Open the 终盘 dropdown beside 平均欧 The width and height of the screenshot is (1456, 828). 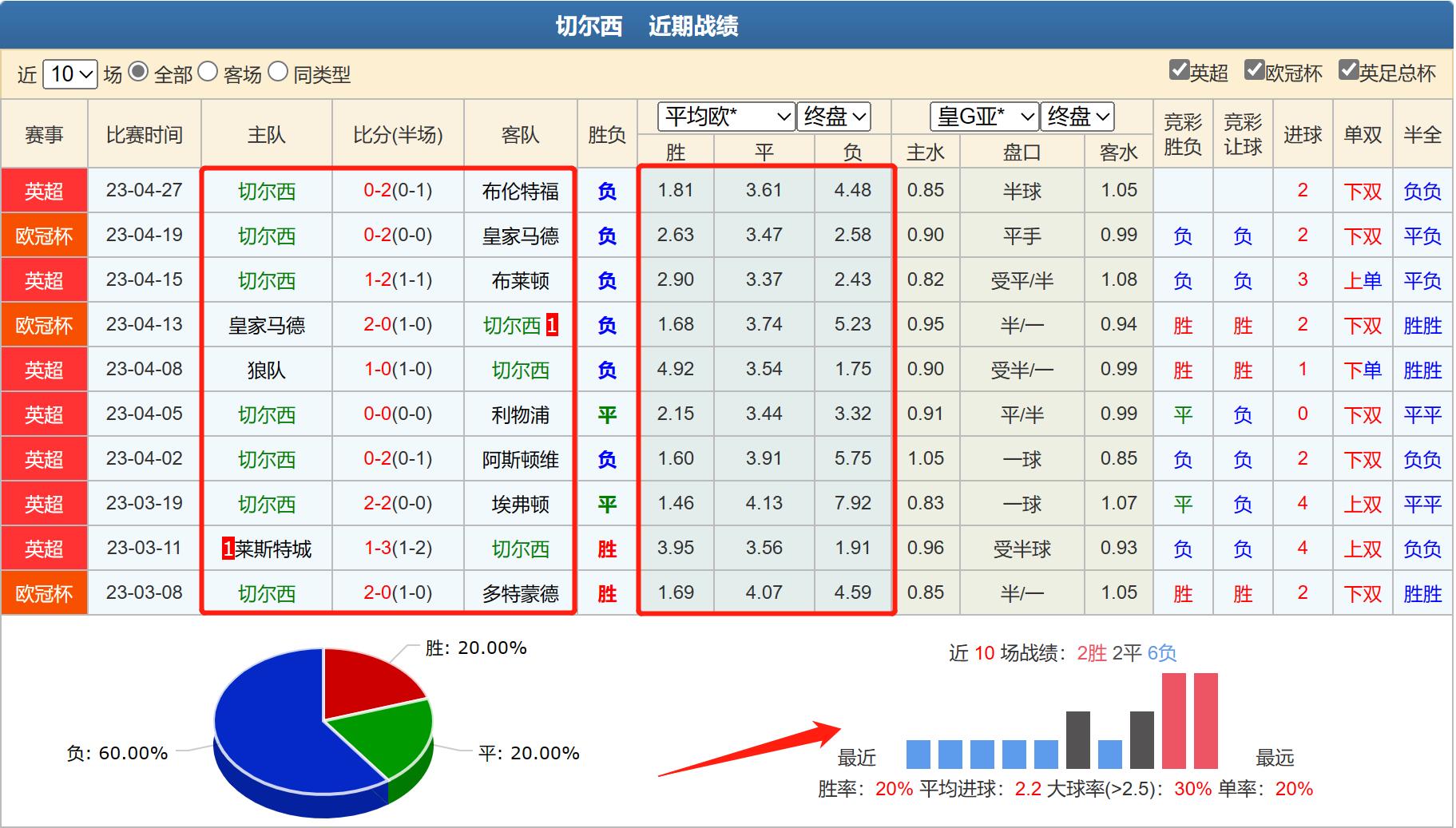pyautogui.click(x=833, y=117)
